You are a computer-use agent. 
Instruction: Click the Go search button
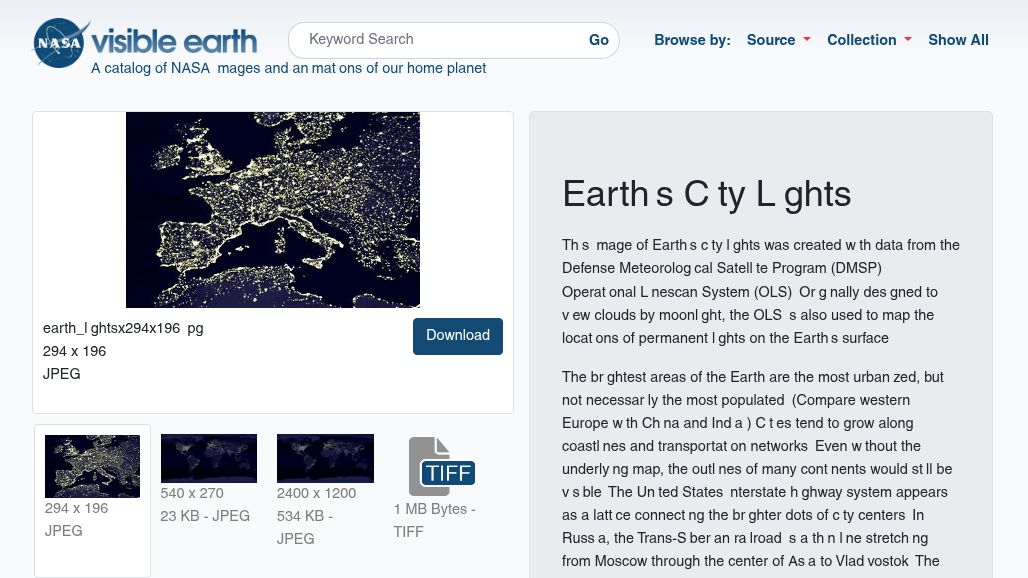click(x=598, y=41)
